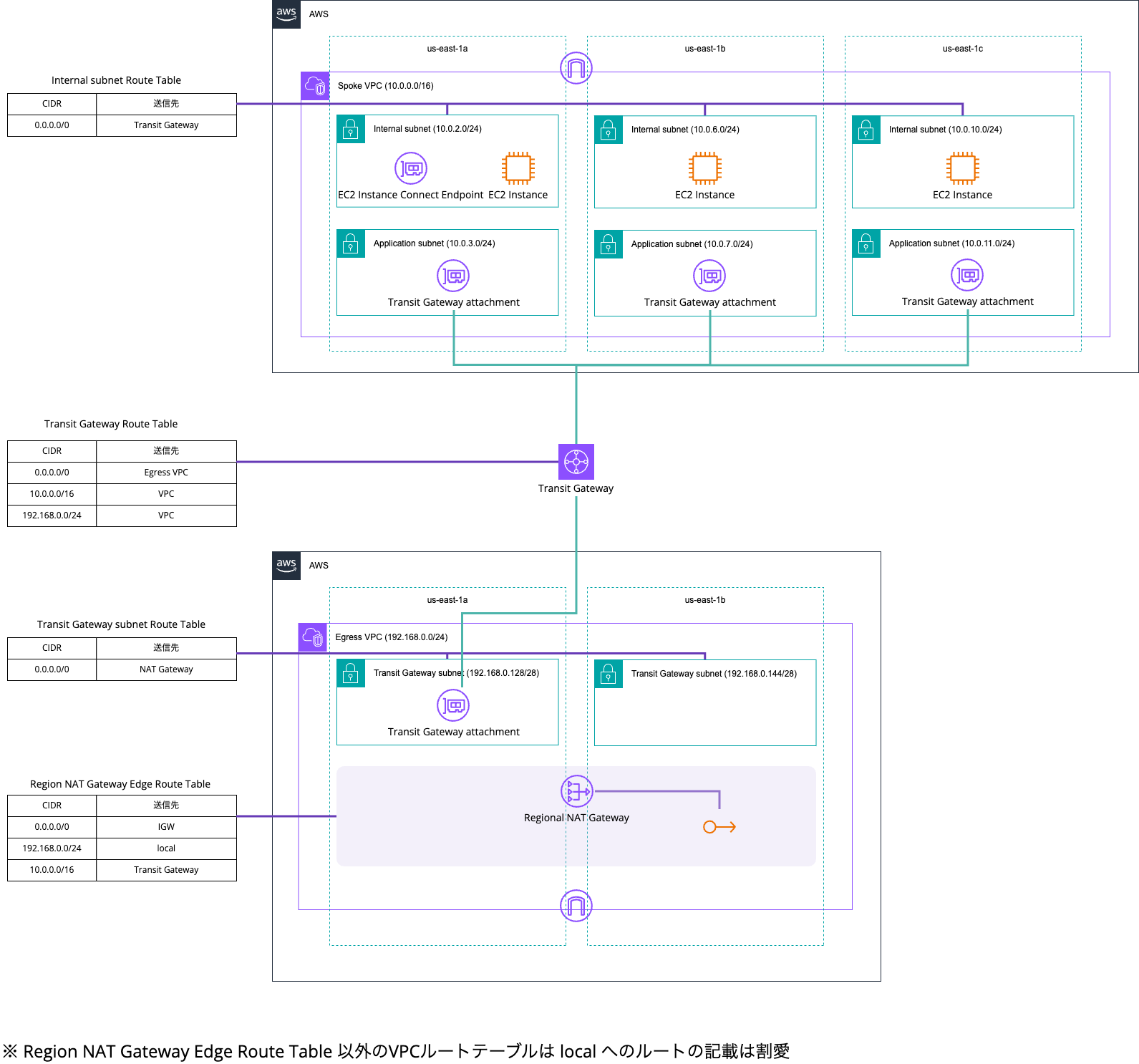Viewport: 1139px width, 1064px height.
Task: Click the 'Transit Gateway subnet Route Table' title
Action: (x=121, y=624)
